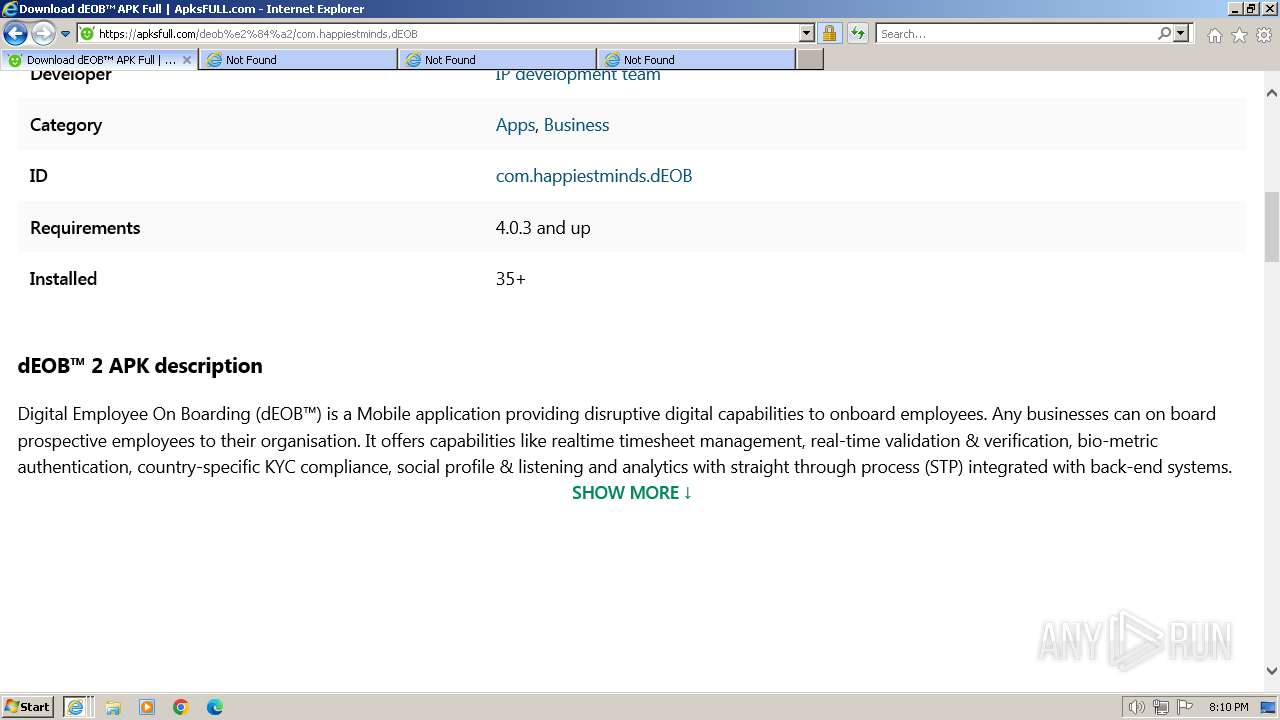Open the Apps category link
Image resolution: width=1280 pixels, height=720 pixels.
tap(515, 125)
